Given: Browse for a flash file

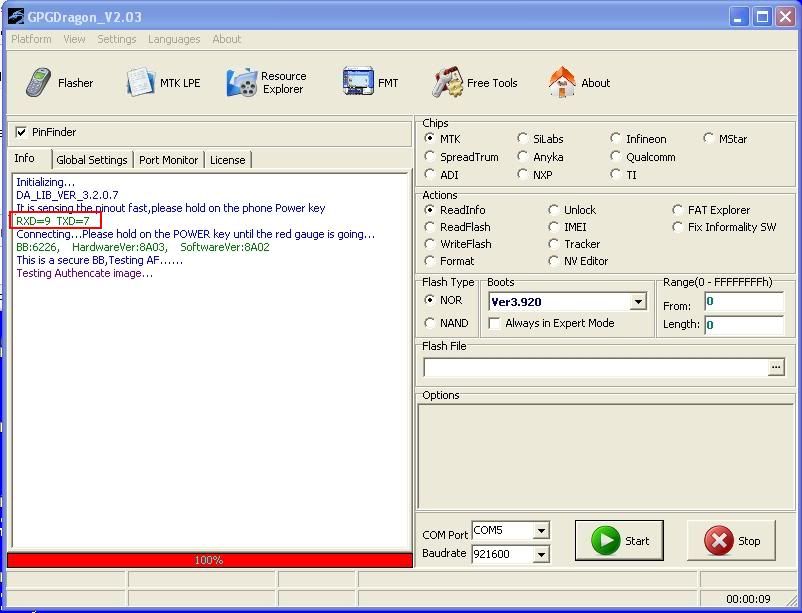Looking at the screenshot, I should point(776,368).
